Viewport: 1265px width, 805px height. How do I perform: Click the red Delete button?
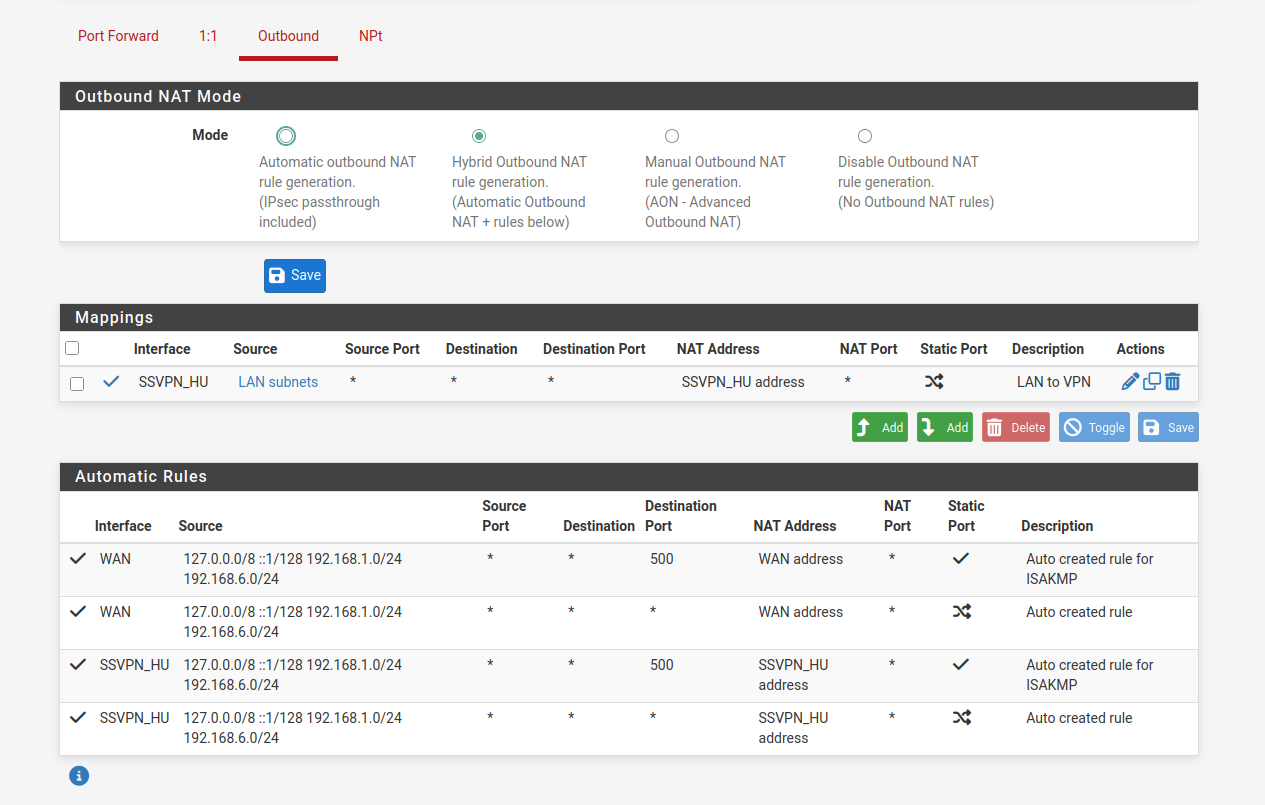tap(1016, 427)
